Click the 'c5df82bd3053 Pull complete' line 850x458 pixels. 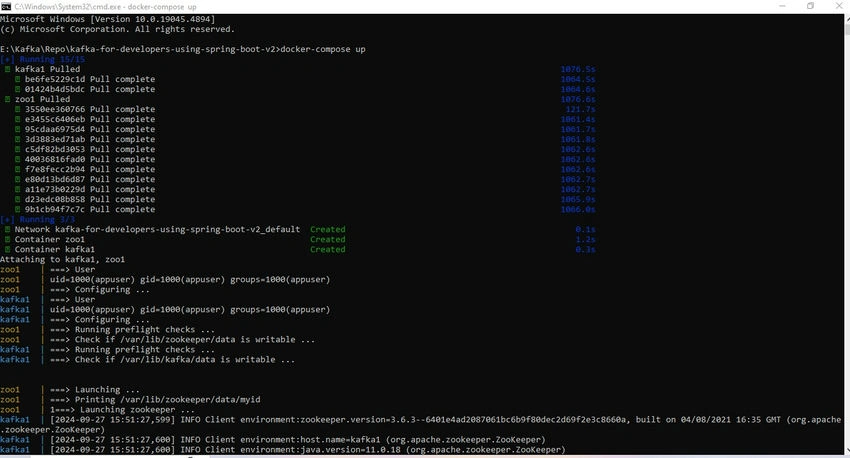point(89,150)
